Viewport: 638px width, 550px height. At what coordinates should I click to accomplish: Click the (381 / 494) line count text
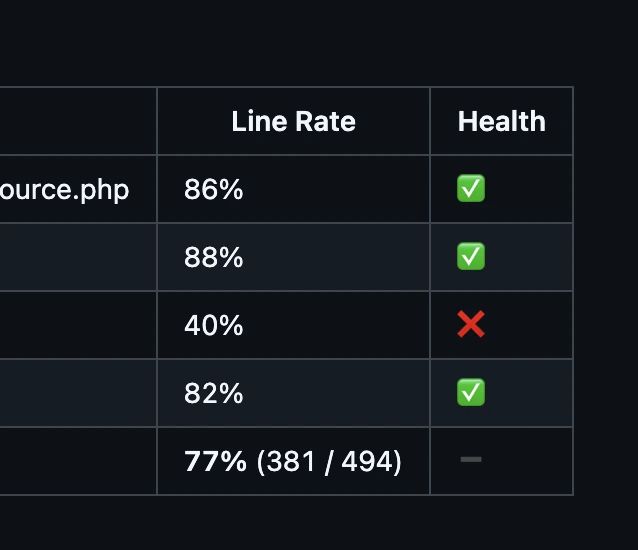[329, 461]
